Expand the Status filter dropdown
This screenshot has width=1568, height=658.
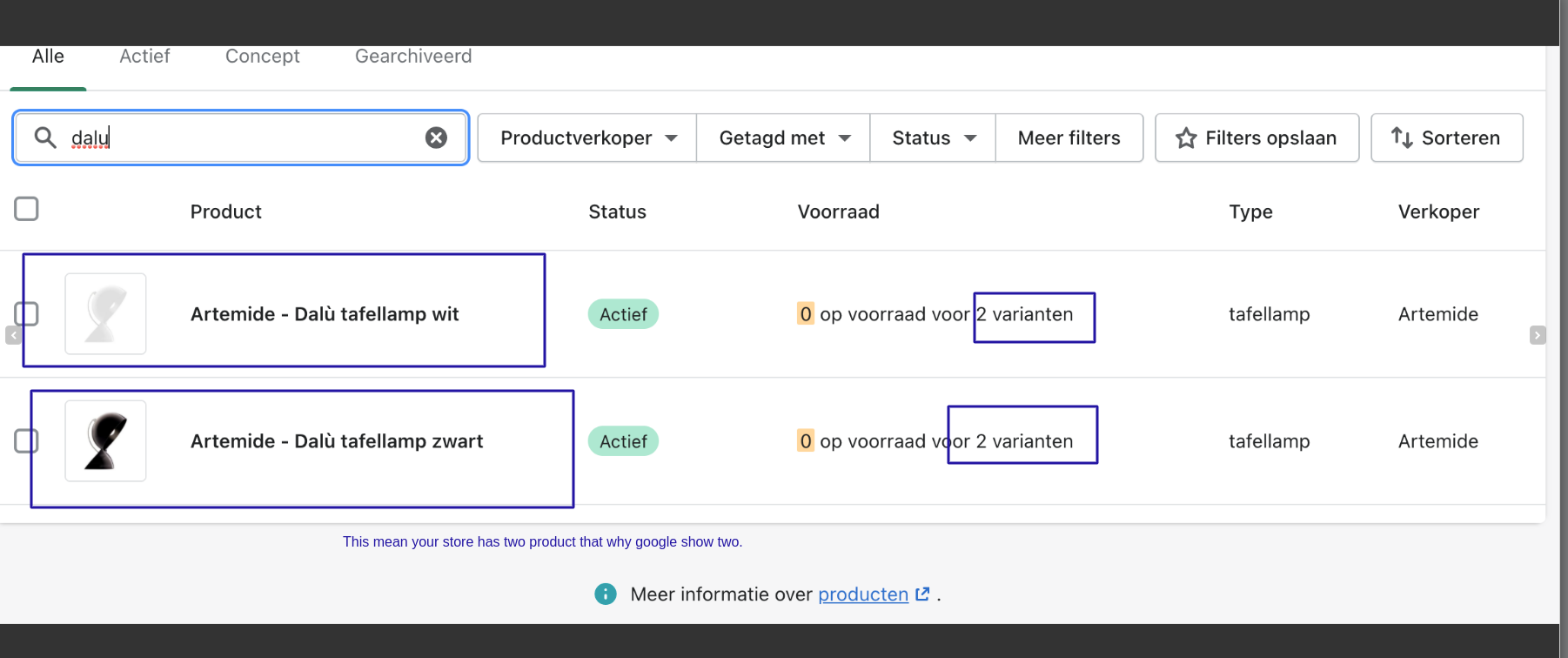(x=933, y=138)
